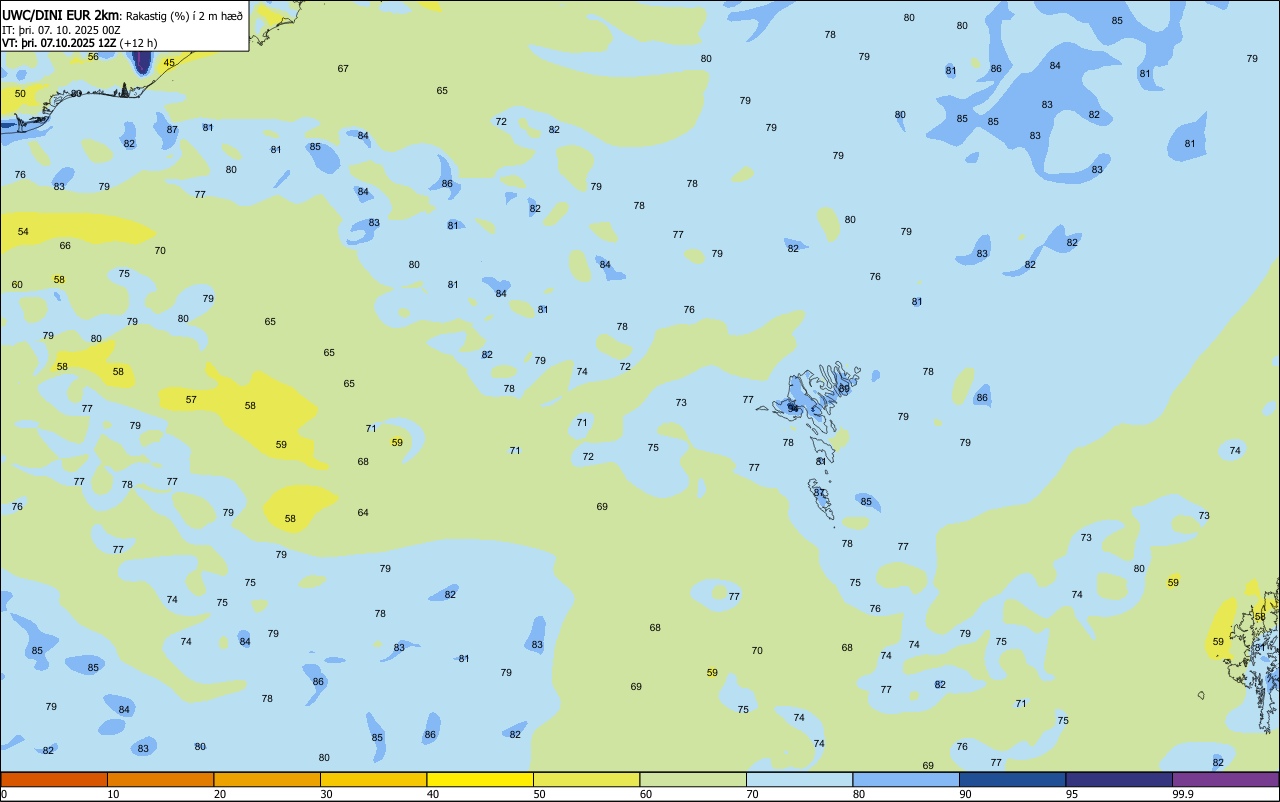Click the legend tick label '30'
Image resolution: width=1280 pixels, height=802 pixels.
coord(326,794)
